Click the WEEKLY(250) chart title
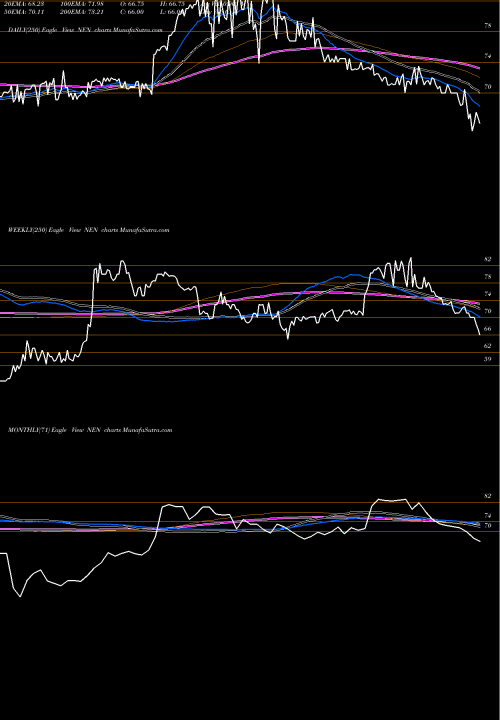The width and height of the screenshot is (500, 720). tap(89, 230)
